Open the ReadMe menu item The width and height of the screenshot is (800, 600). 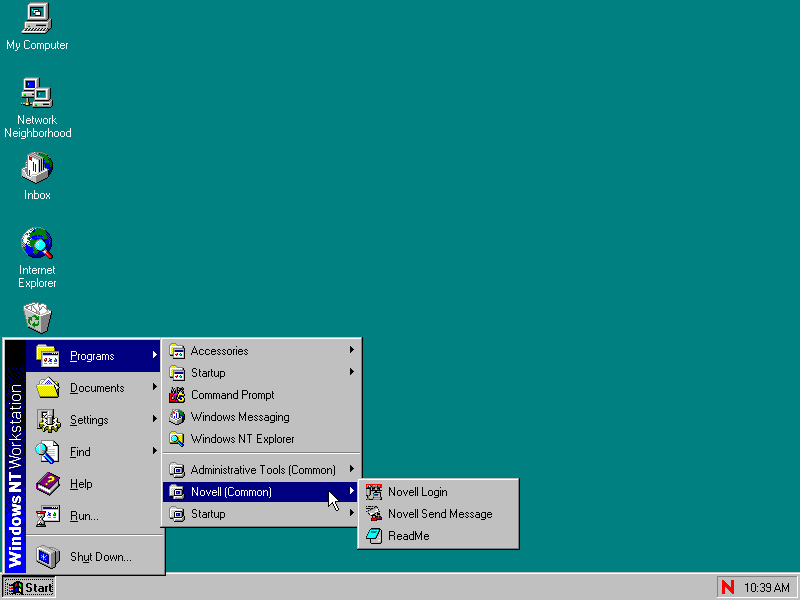point(438,536)
